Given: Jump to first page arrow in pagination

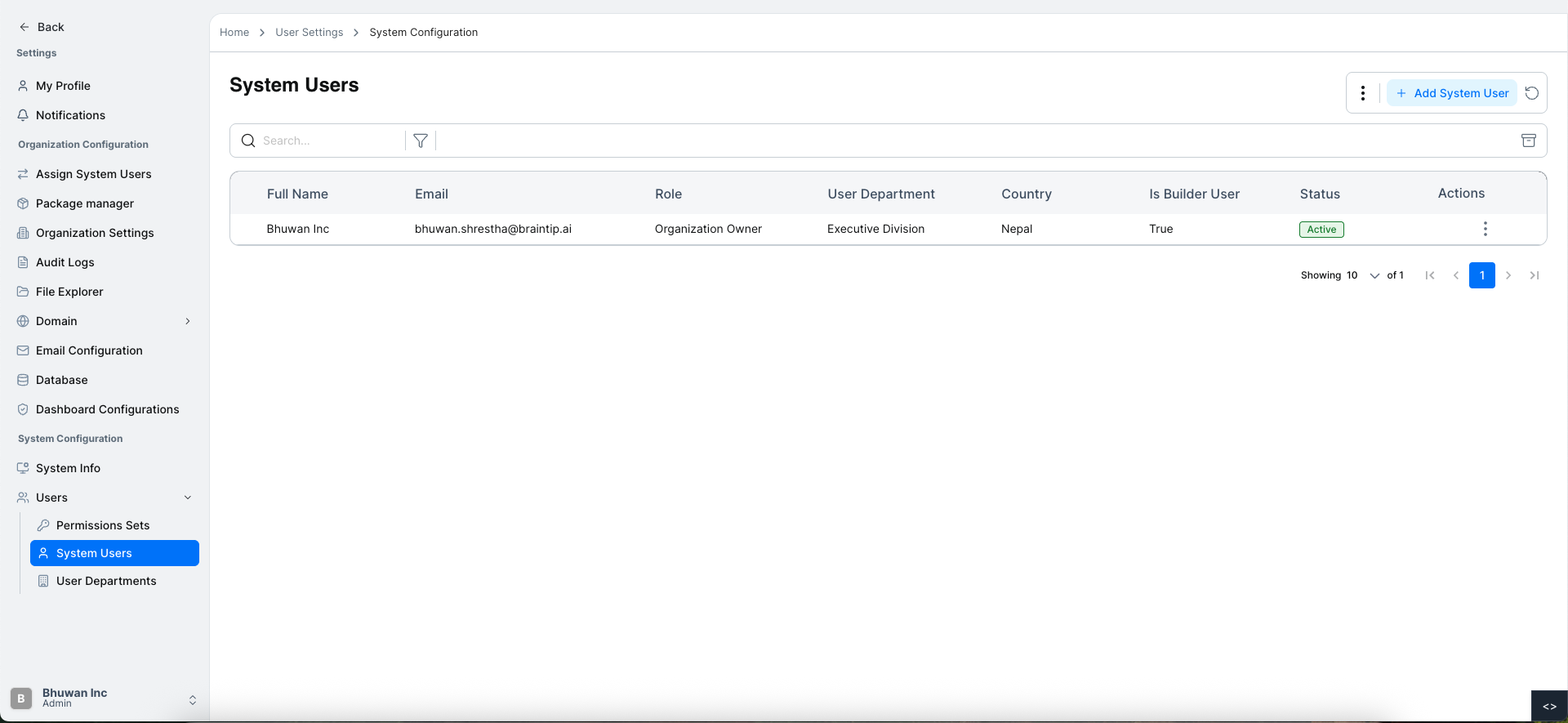Looking at the screenshot, I should (x=1430, y=275).
